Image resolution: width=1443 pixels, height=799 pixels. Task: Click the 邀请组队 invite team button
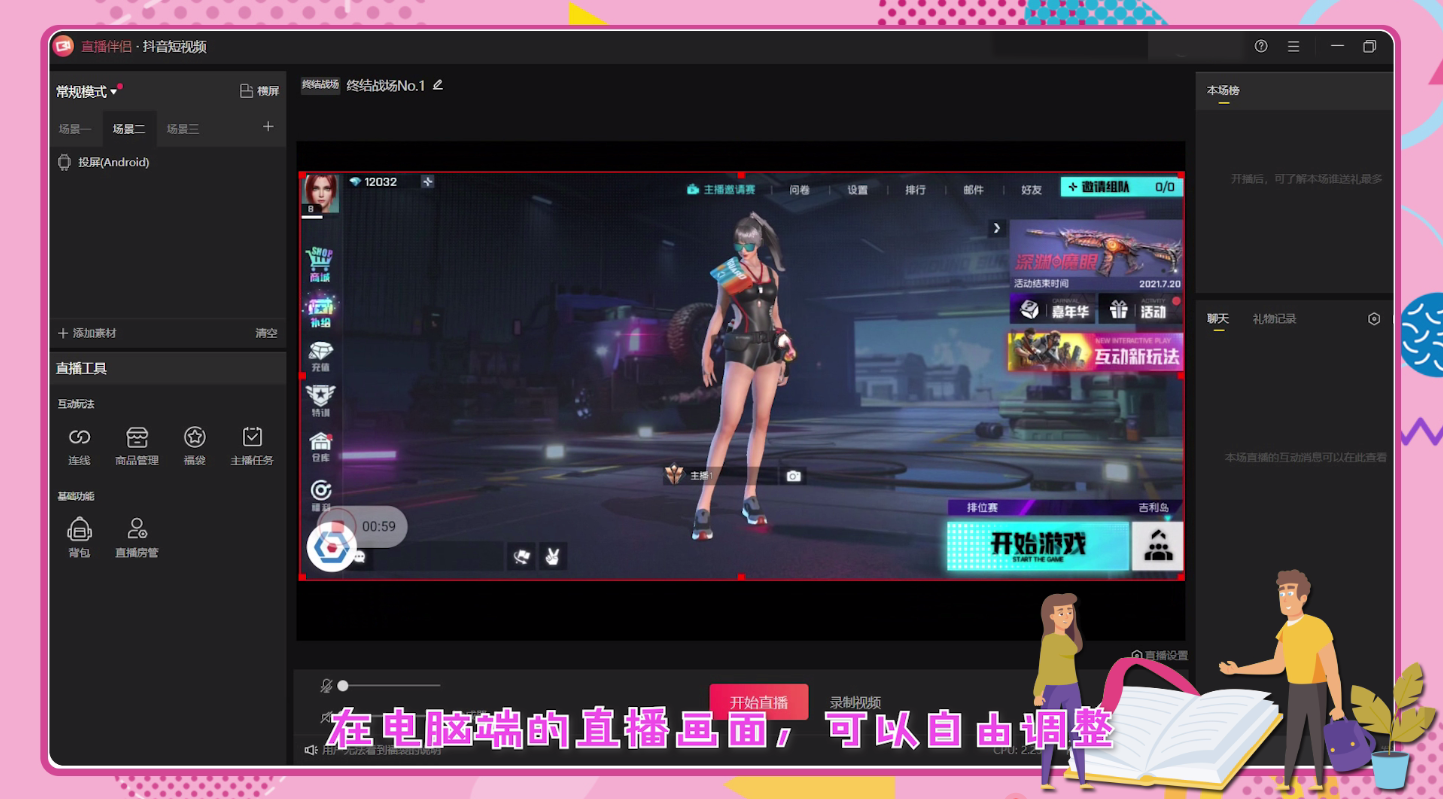[x=1122, y=187]
